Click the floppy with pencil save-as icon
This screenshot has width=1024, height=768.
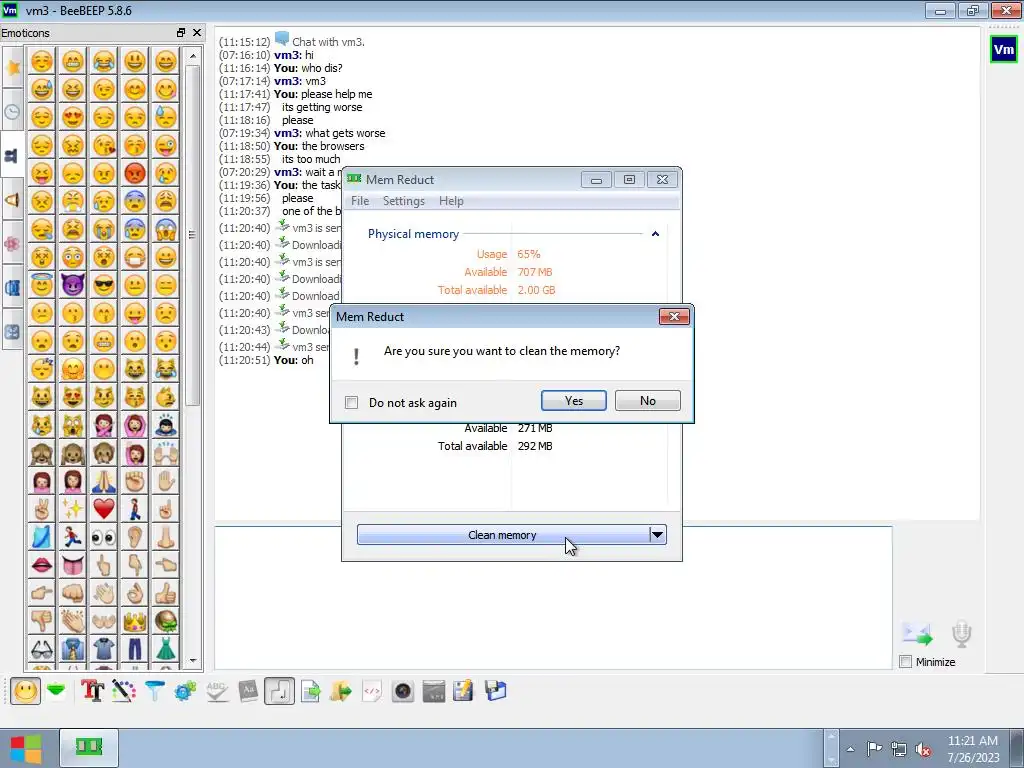(463, 691)
